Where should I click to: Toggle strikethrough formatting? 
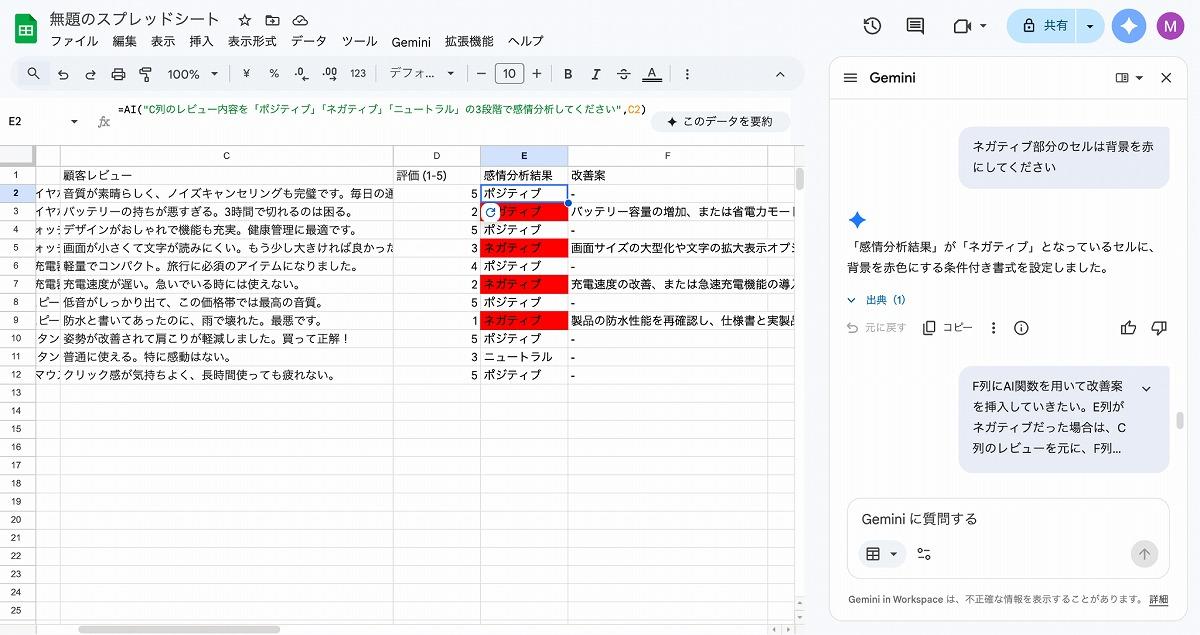tap(624, 74)
